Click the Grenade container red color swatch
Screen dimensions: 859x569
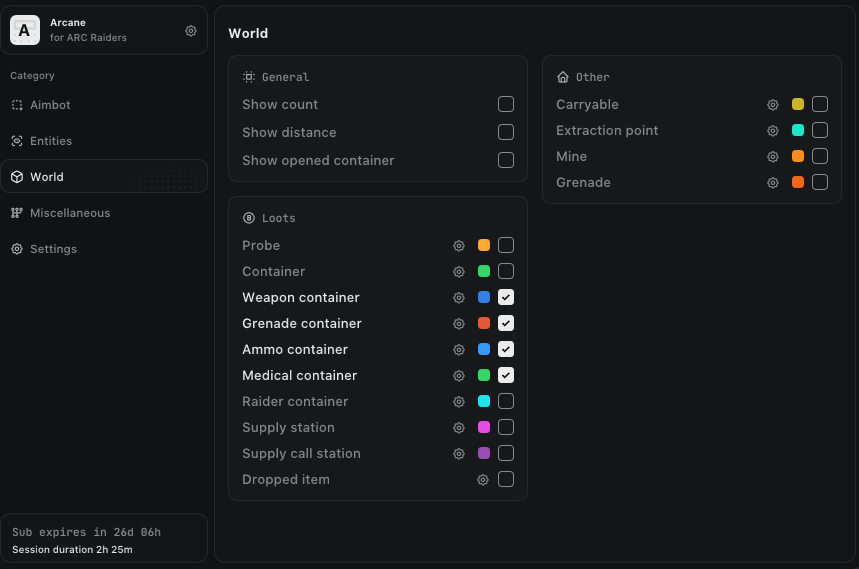484,324
